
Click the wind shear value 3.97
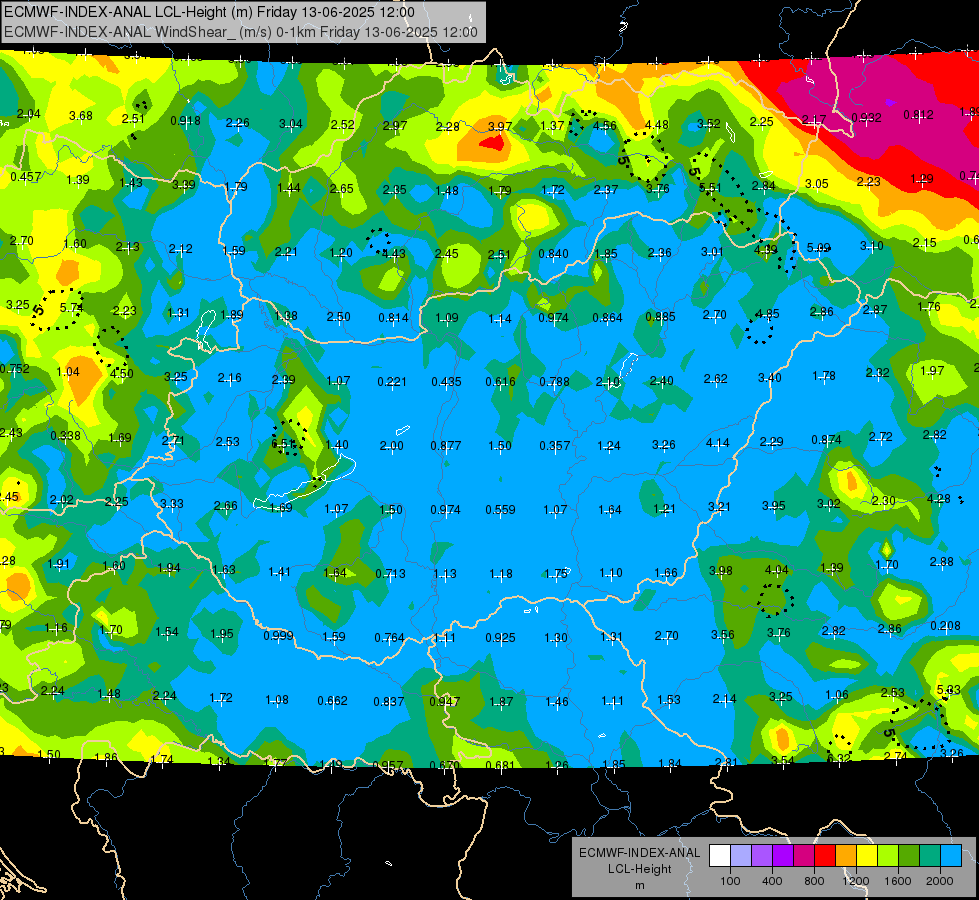[x=499, y=126]
